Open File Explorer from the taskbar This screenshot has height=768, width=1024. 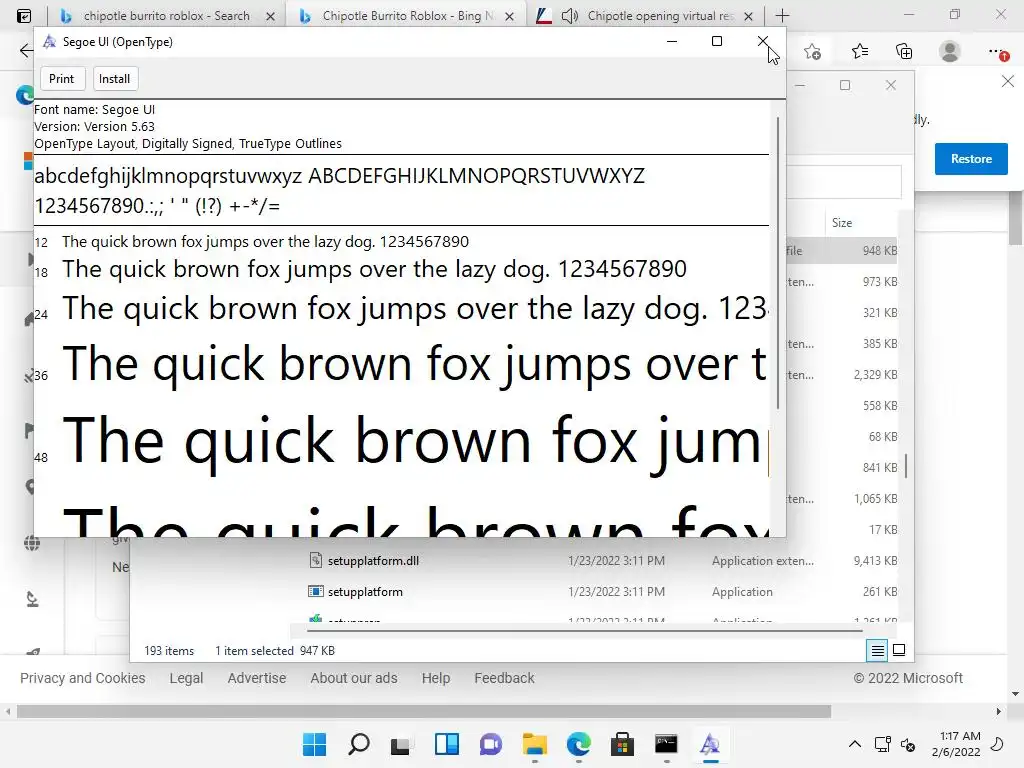[x=535, y=744]
